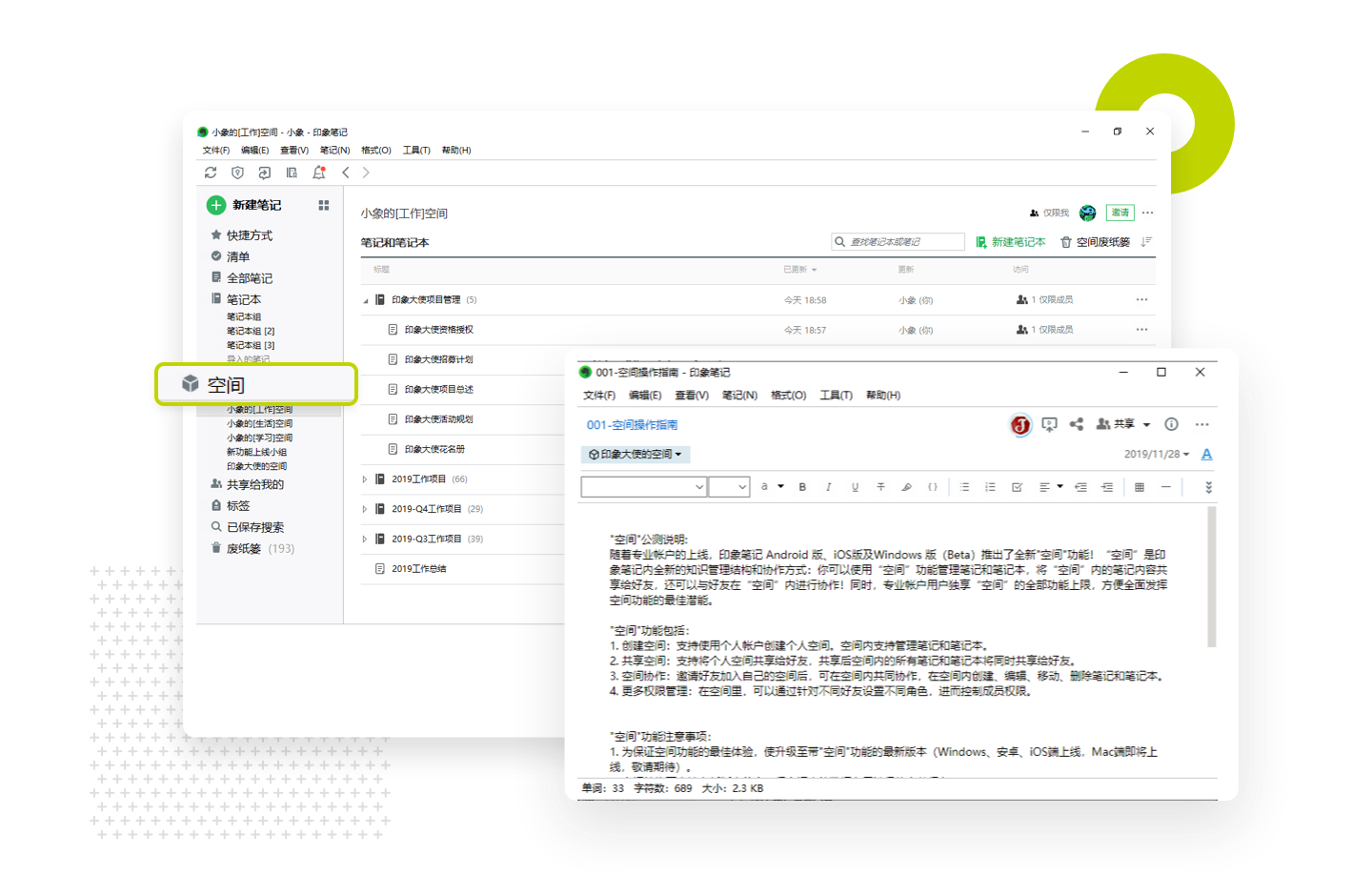This screenshot has width=1372, height=896.
Task: Open the 格式(O) menu in note window
Action: pos(788,396)
